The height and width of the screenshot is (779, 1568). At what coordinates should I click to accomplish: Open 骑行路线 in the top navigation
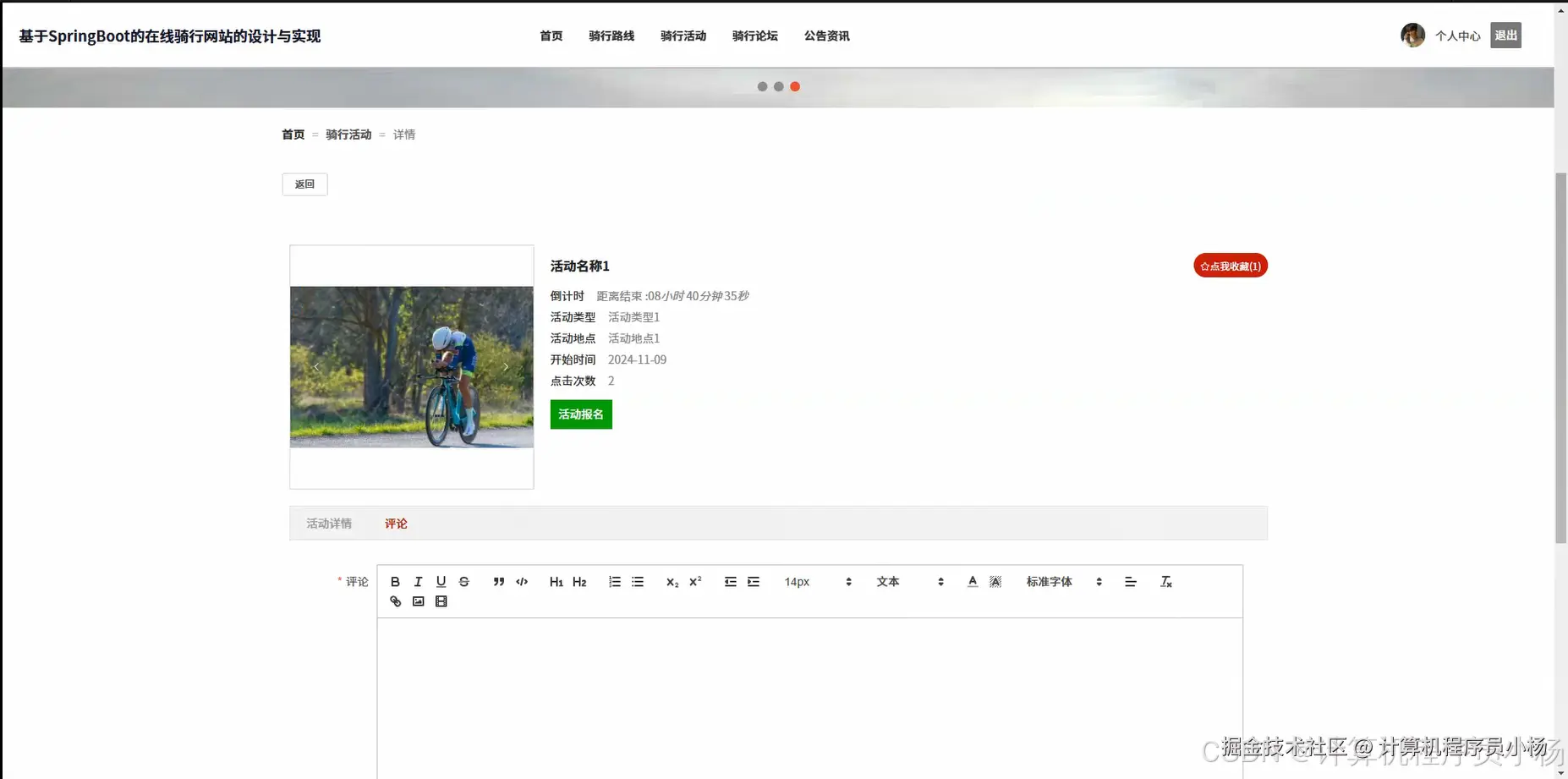pos(611,36)
